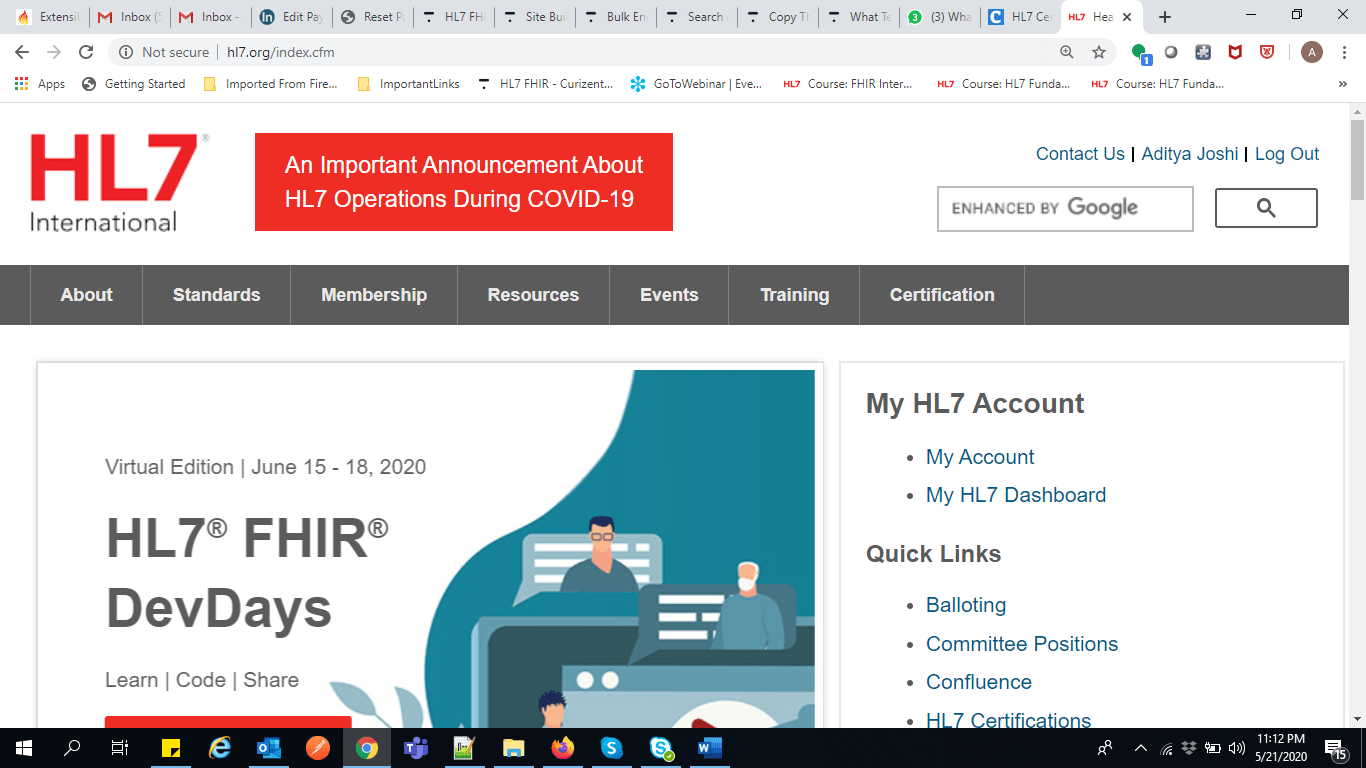The height and width of the screenshot is (768, 1366).
Task: Open the Chrome profile avatar A
Action: 1312,52
